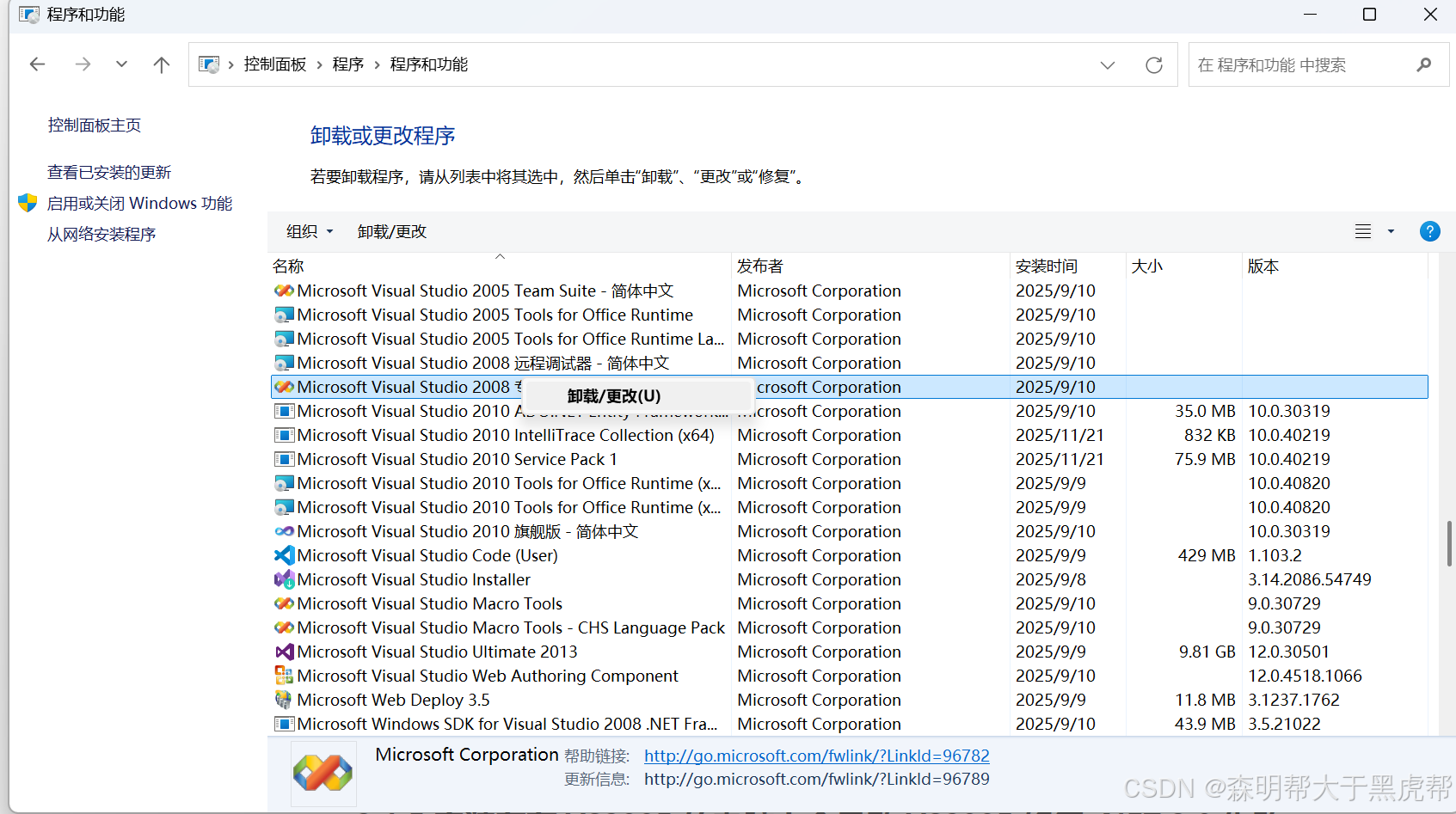This screenshot has width=1456, height=814.
Task: Open 从网络安装程序 link
Action: coord(101,235)
